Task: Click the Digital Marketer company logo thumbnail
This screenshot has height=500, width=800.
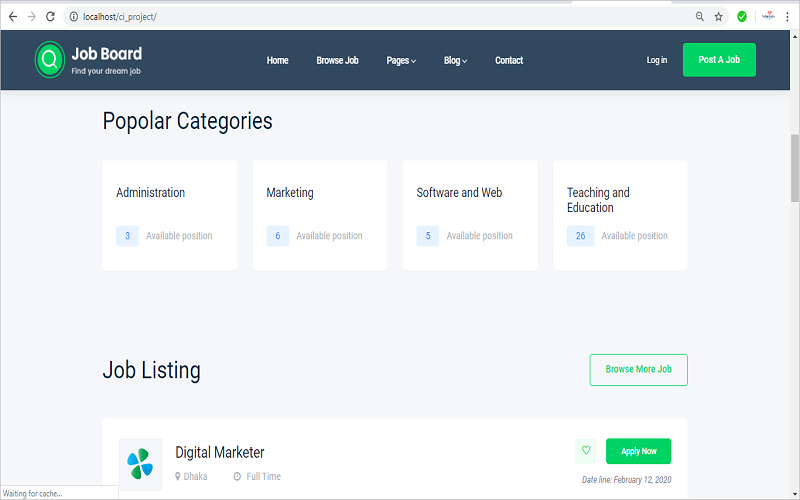Action: tap(140, 464)
